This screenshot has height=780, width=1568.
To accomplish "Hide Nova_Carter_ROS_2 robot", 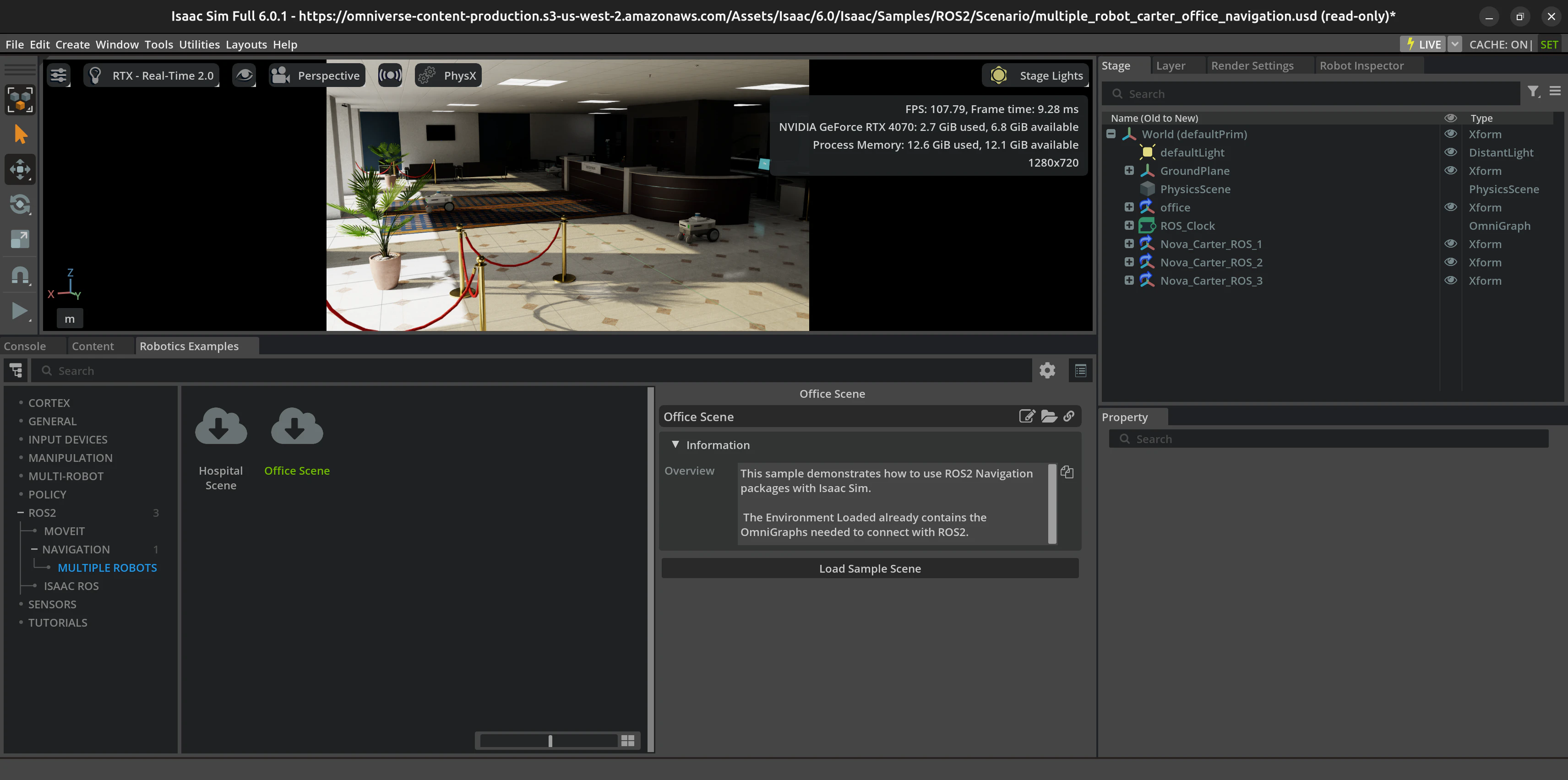I will pos(1450,262).
